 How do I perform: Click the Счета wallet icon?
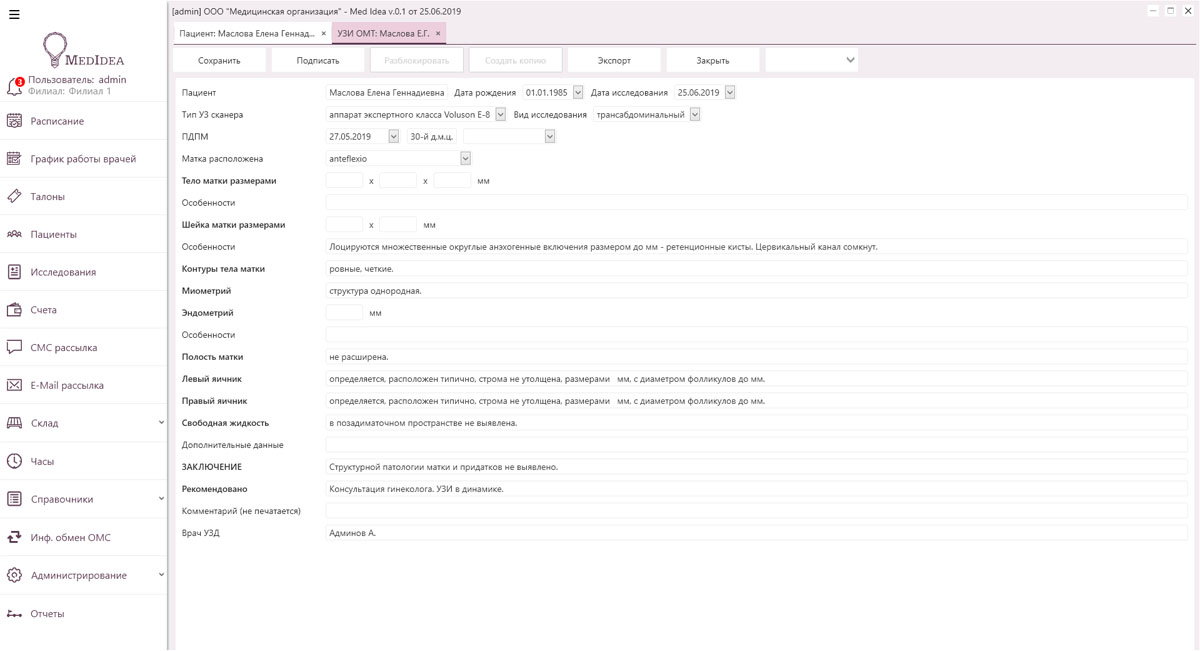[14, 310]
